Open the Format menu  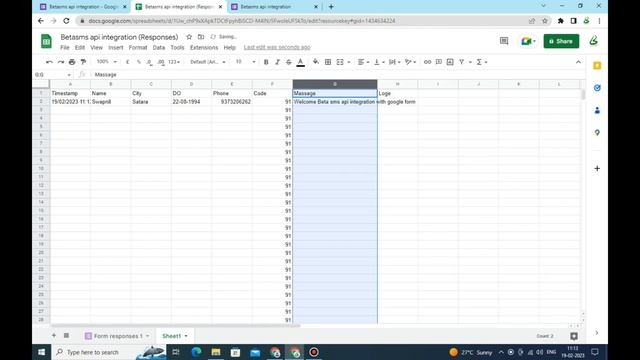click(x=138, y=48)
